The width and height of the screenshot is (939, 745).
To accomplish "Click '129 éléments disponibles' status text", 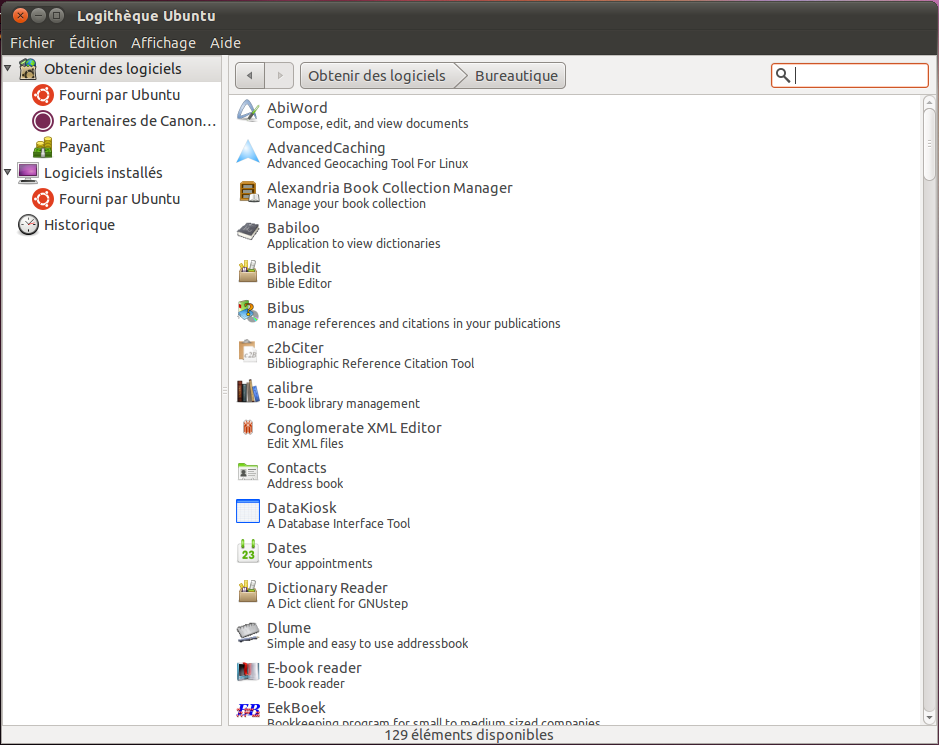I will coord(469,735).
